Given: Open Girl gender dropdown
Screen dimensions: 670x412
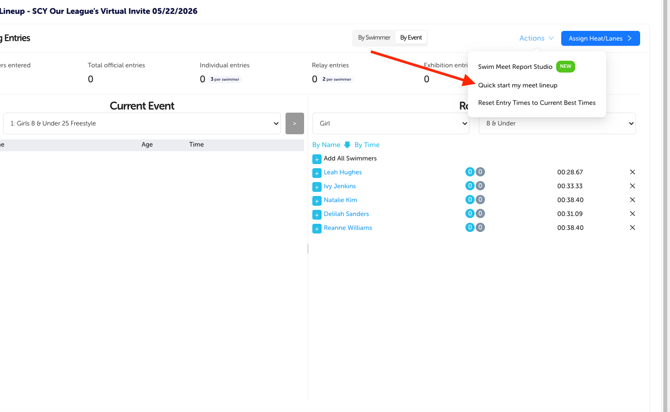Looking at the screenshot, I should coord(391,124).
